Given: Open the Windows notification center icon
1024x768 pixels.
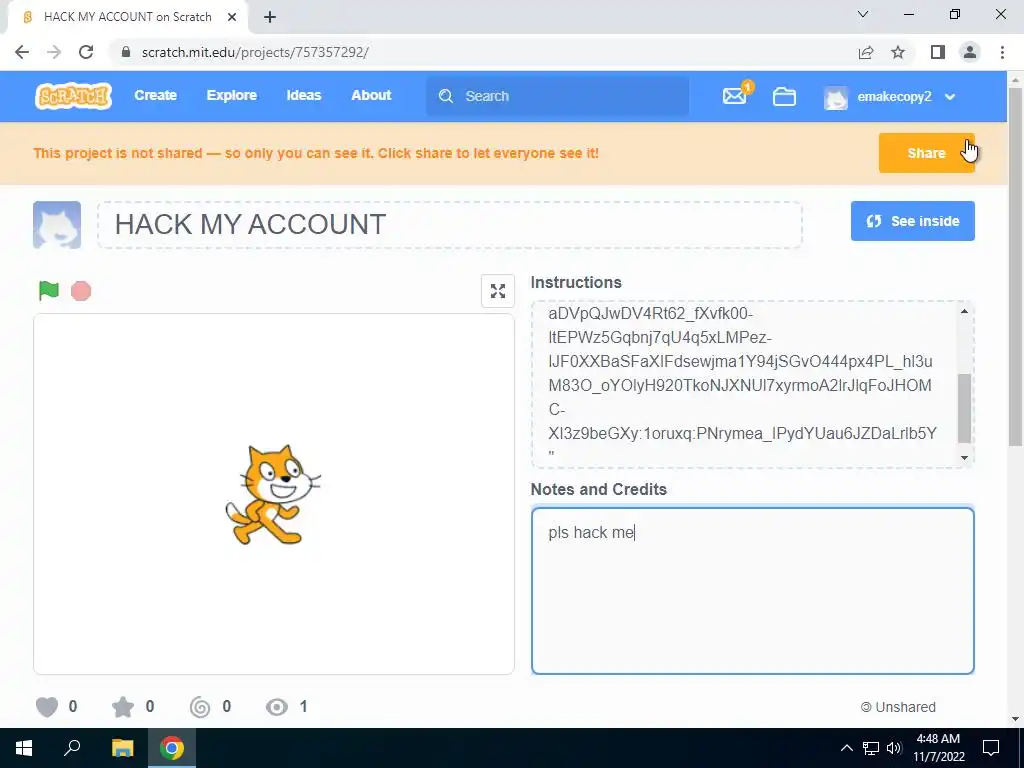Looking at the screenshot, I should (991, 748).
